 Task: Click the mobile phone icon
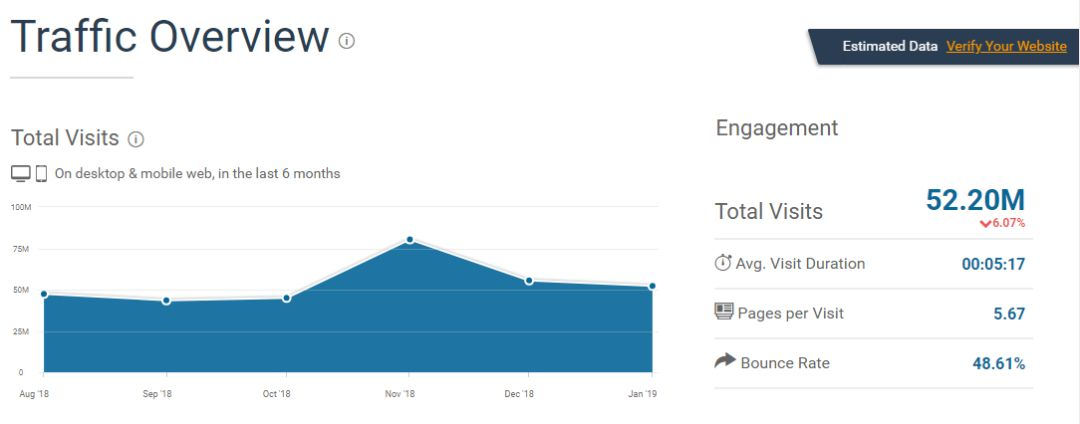(41, 173)
